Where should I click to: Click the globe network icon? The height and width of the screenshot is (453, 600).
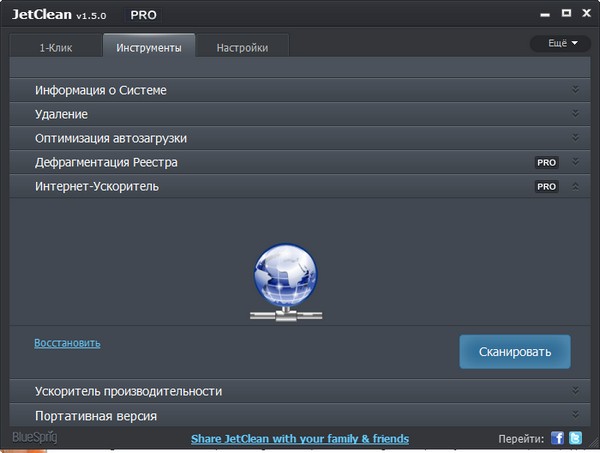286,282
